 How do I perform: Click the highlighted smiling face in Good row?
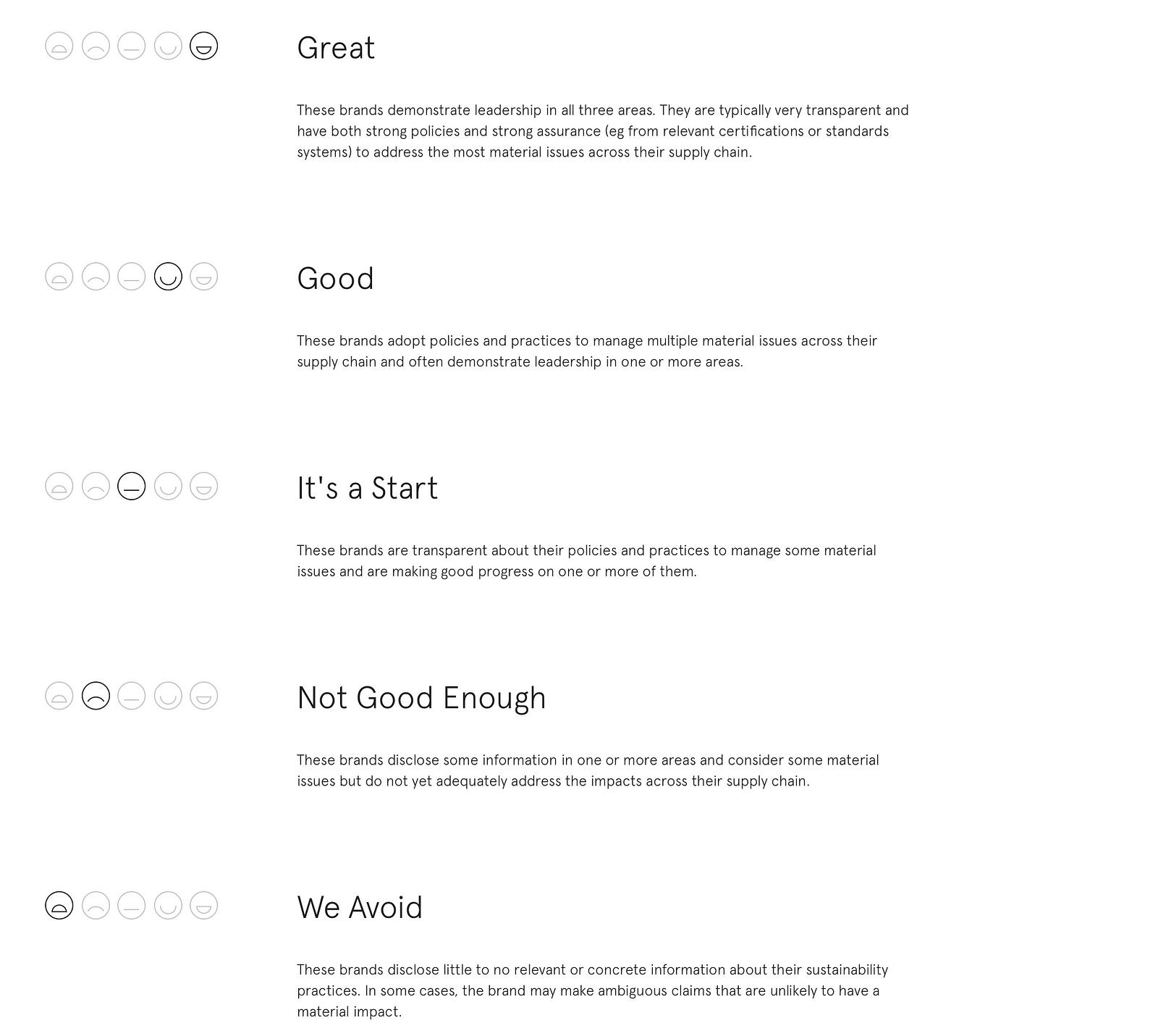pos(168,277)
